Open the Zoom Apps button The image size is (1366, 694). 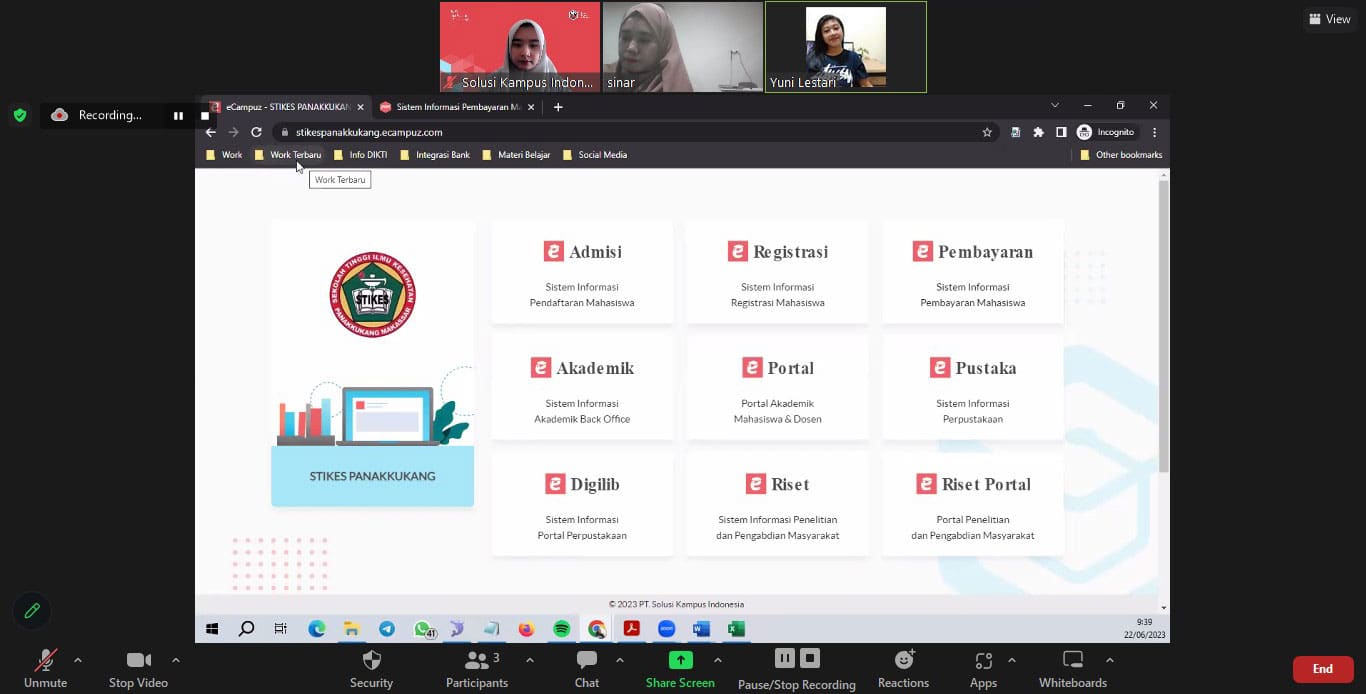983,668
